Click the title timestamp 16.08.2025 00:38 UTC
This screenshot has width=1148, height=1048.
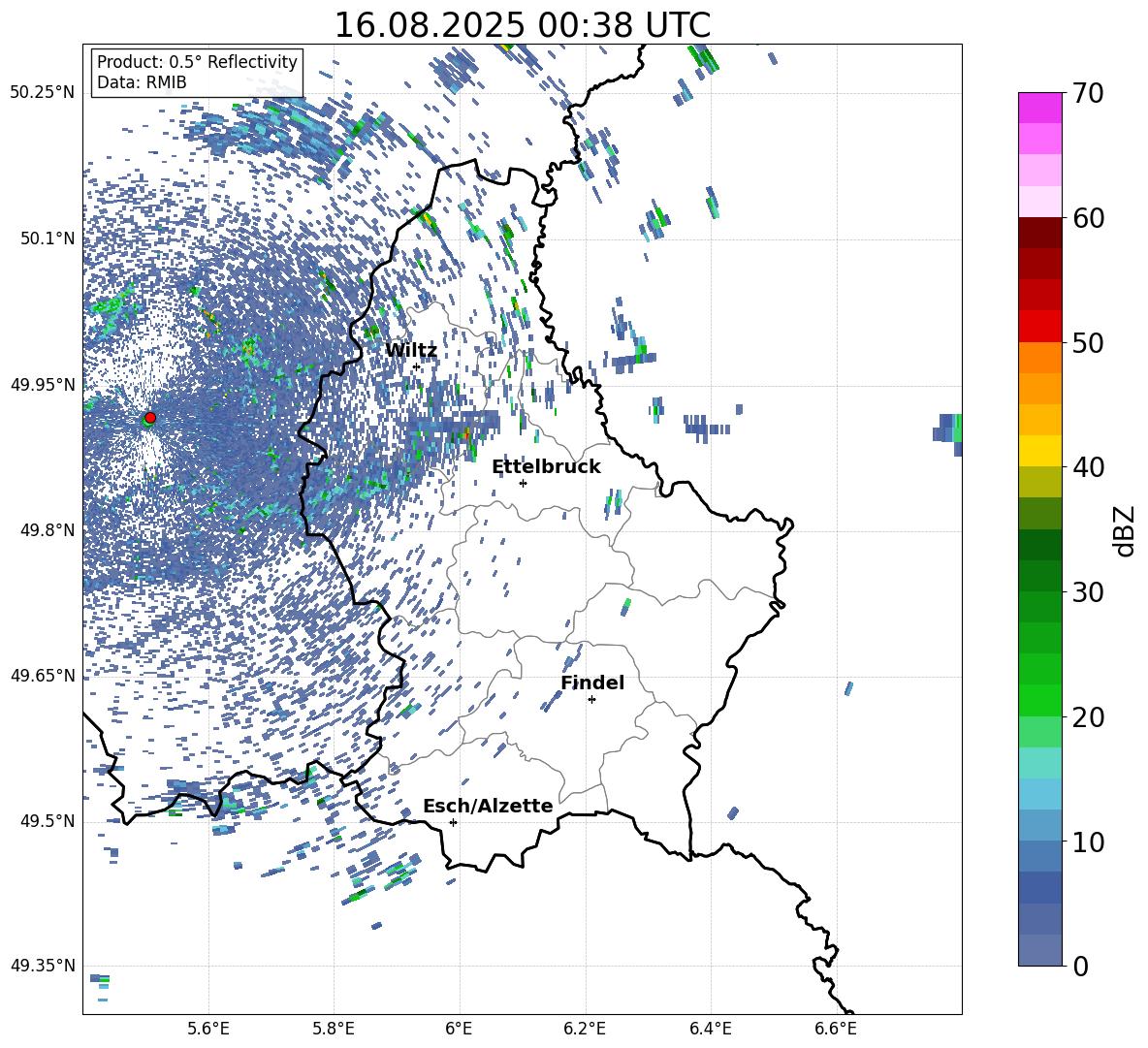click(522, 25)
